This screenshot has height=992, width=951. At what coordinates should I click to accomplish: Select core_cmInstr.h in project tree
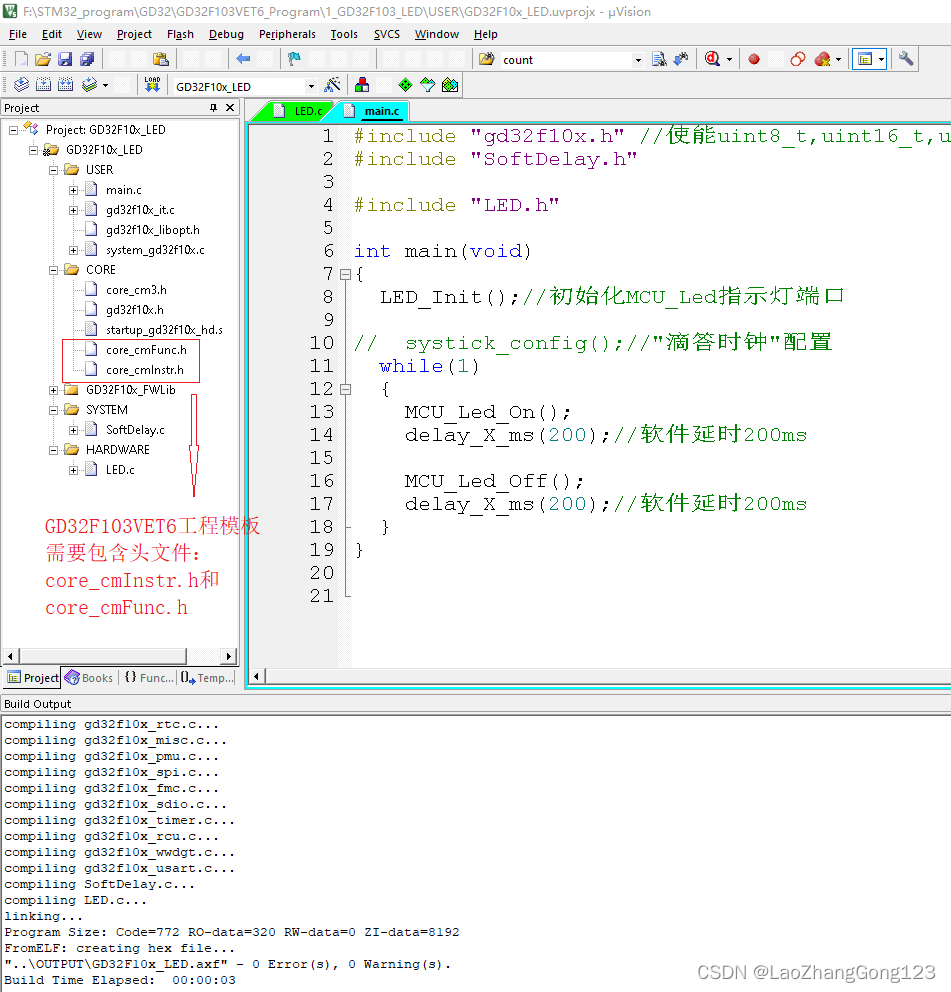[x=145, y=370]
